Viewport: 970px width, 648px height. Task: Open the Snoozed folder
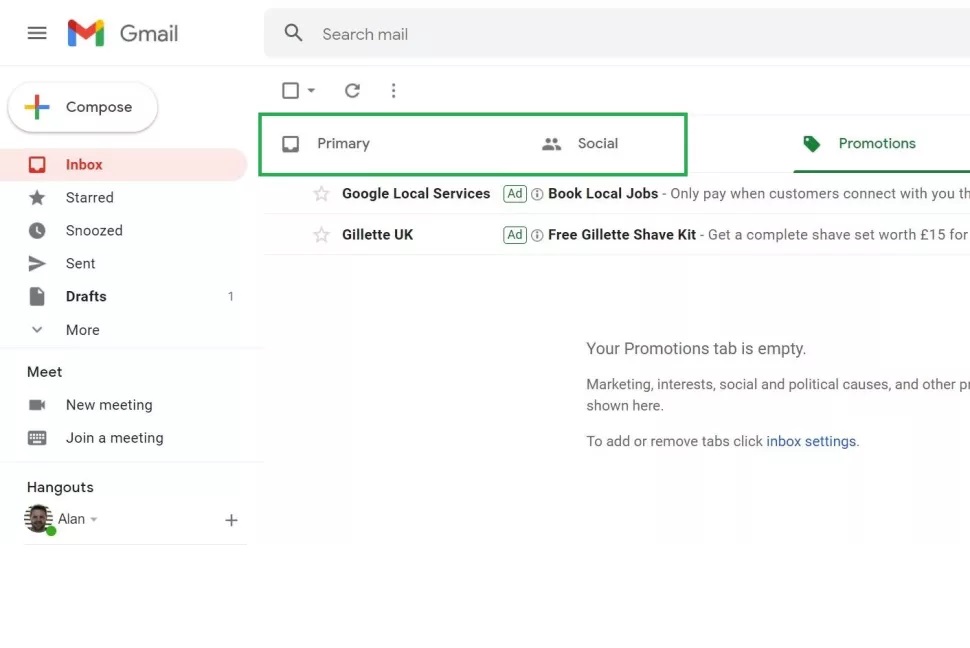coord(124,230)
